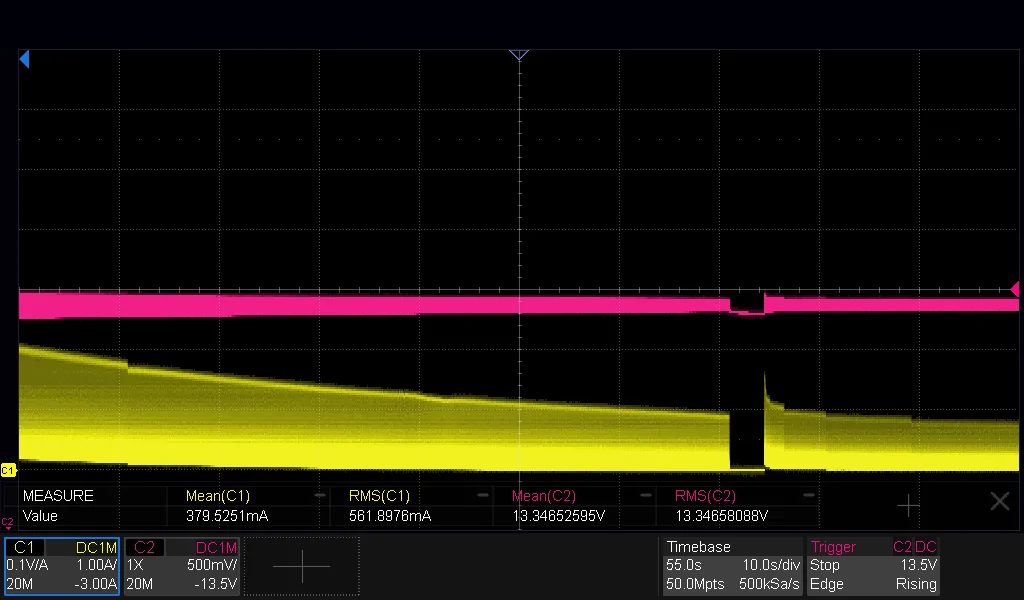Select the RMS(C1) measurement header
The height and width of the screenshot is (600, 1024).
(379, 496)
